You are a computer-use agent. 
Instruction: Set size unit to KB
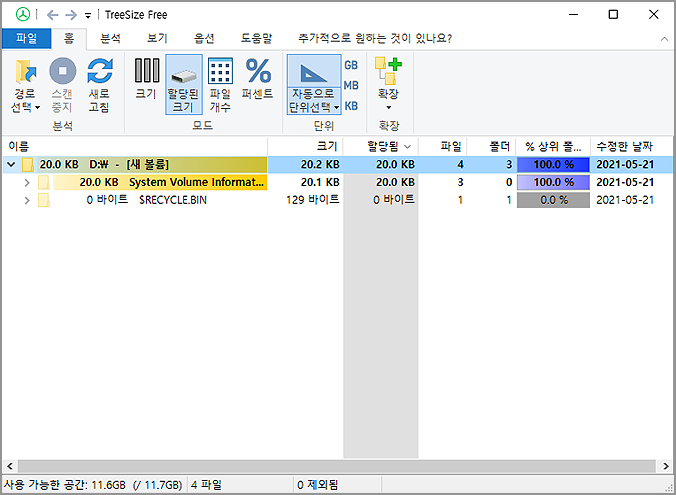pos(351,106)
